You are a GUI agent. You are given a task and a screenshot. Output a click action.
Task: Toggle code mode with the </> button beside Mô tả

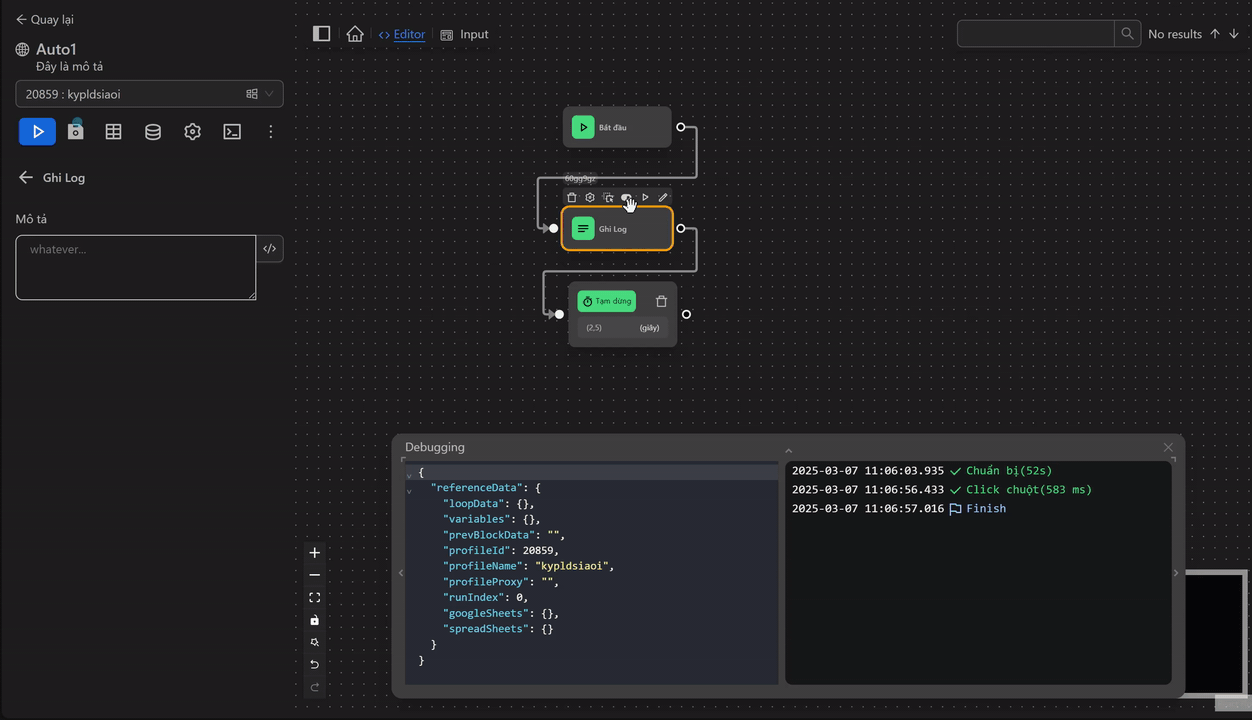tap(269, 248)
